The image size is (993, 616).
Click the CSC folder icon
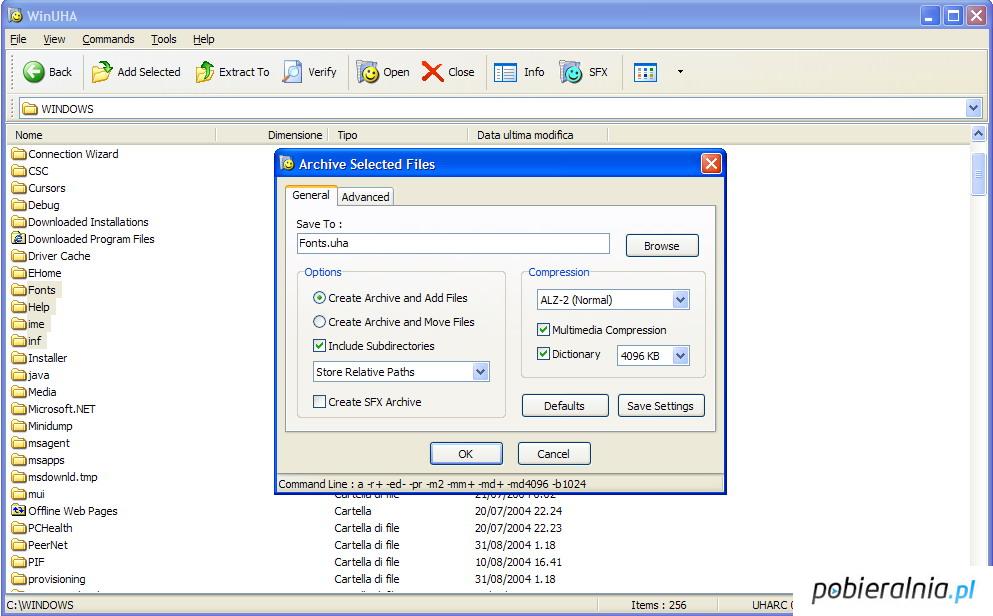pyautogui.click(x=19, y=171)
